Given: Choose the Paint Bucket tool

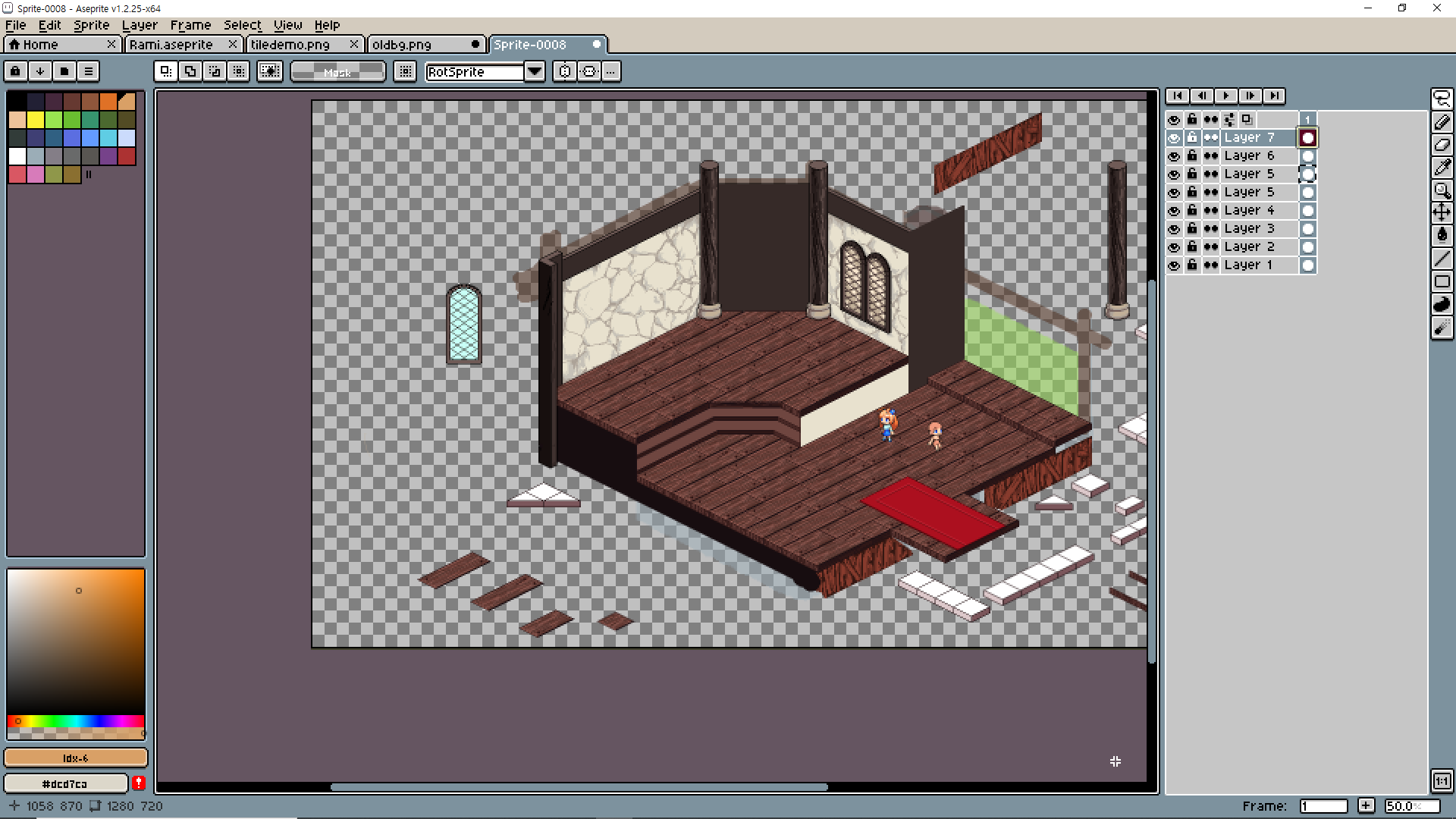Looking at the screenshot, I should [x=1442, y=235].
